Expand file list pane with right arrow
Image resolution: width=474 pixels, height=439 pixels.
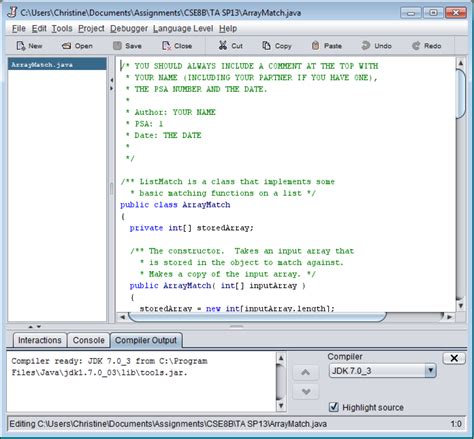(x=111, y=88)
